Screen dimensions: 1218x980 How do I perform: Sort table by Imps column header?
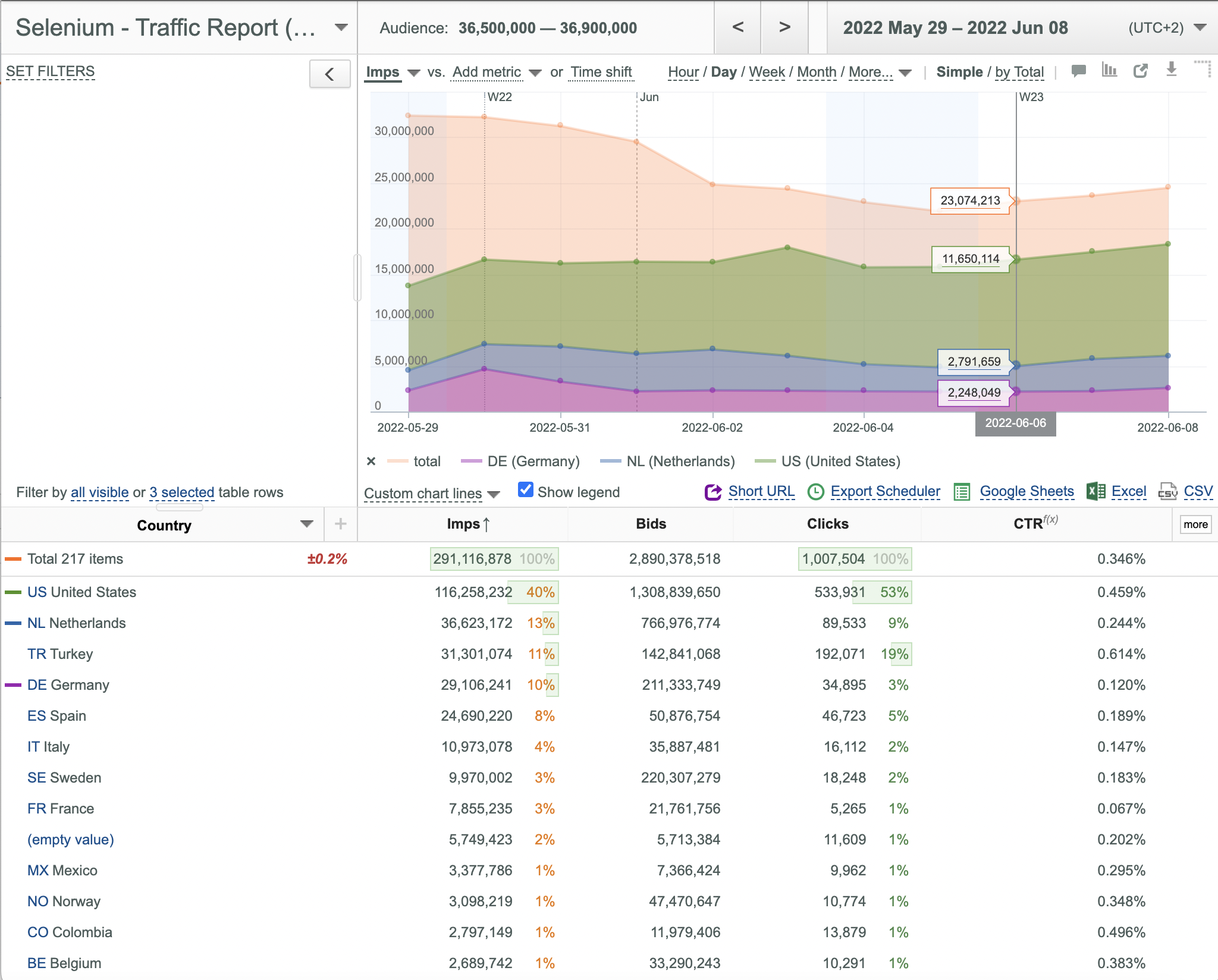(x=468, y=524)
